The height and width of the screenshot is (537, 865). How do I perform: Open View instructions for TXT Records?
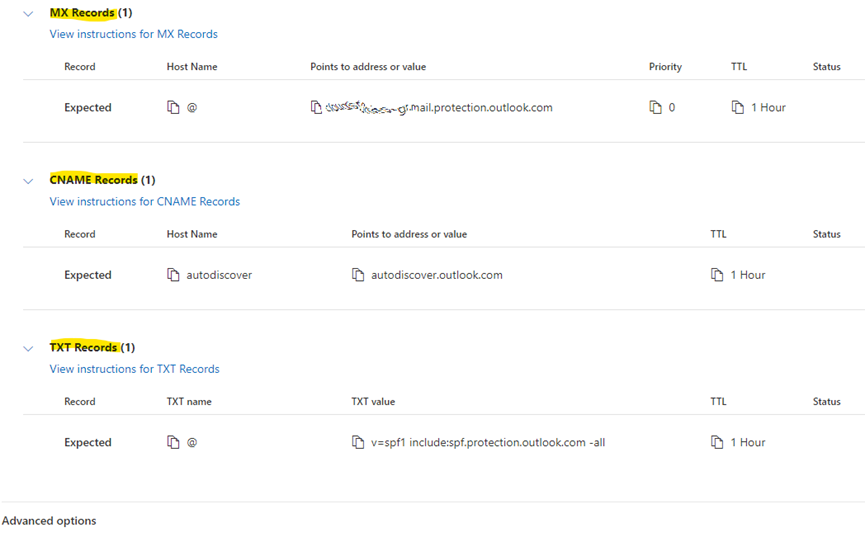coord(134,369)
